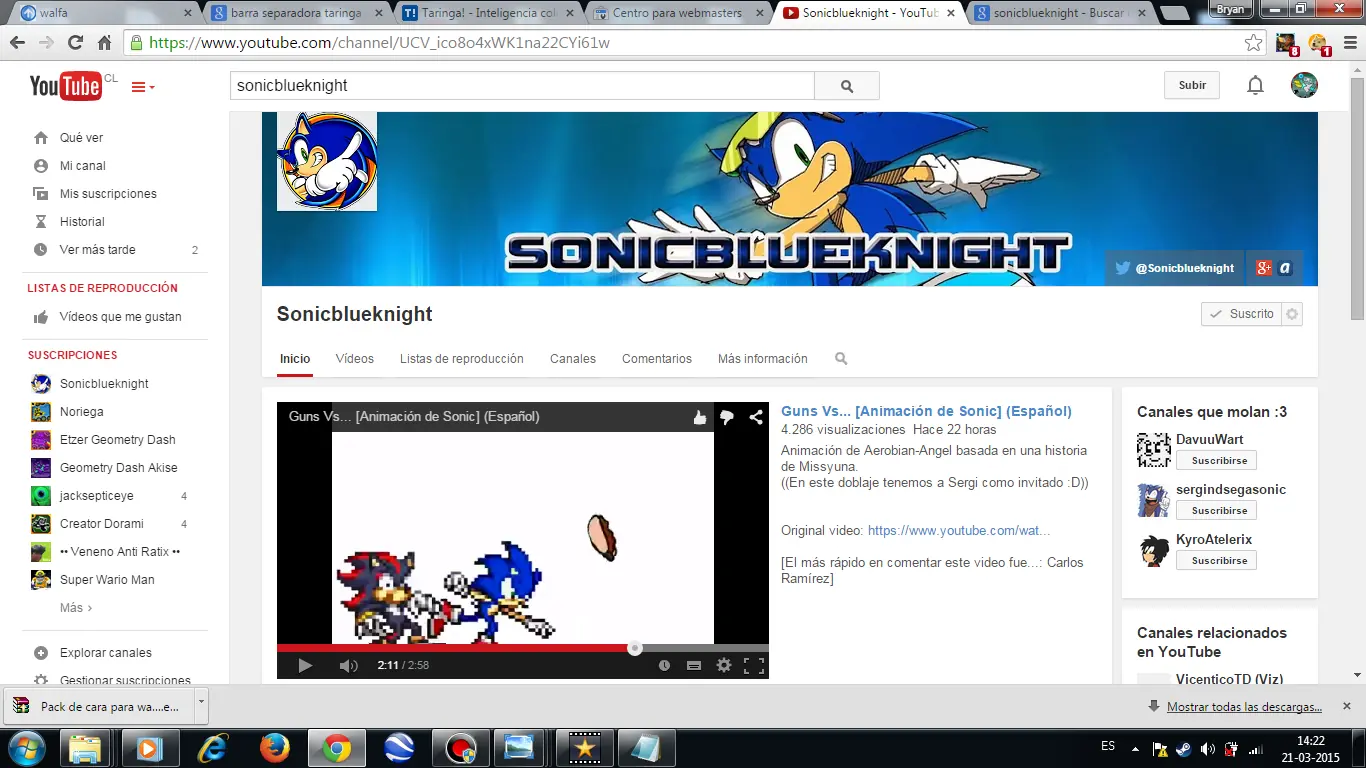The height and width of the screenshot is (768, 1366).
Task: Search within the channel using the tab-bar magnifier
Action: tap(841, 358)
